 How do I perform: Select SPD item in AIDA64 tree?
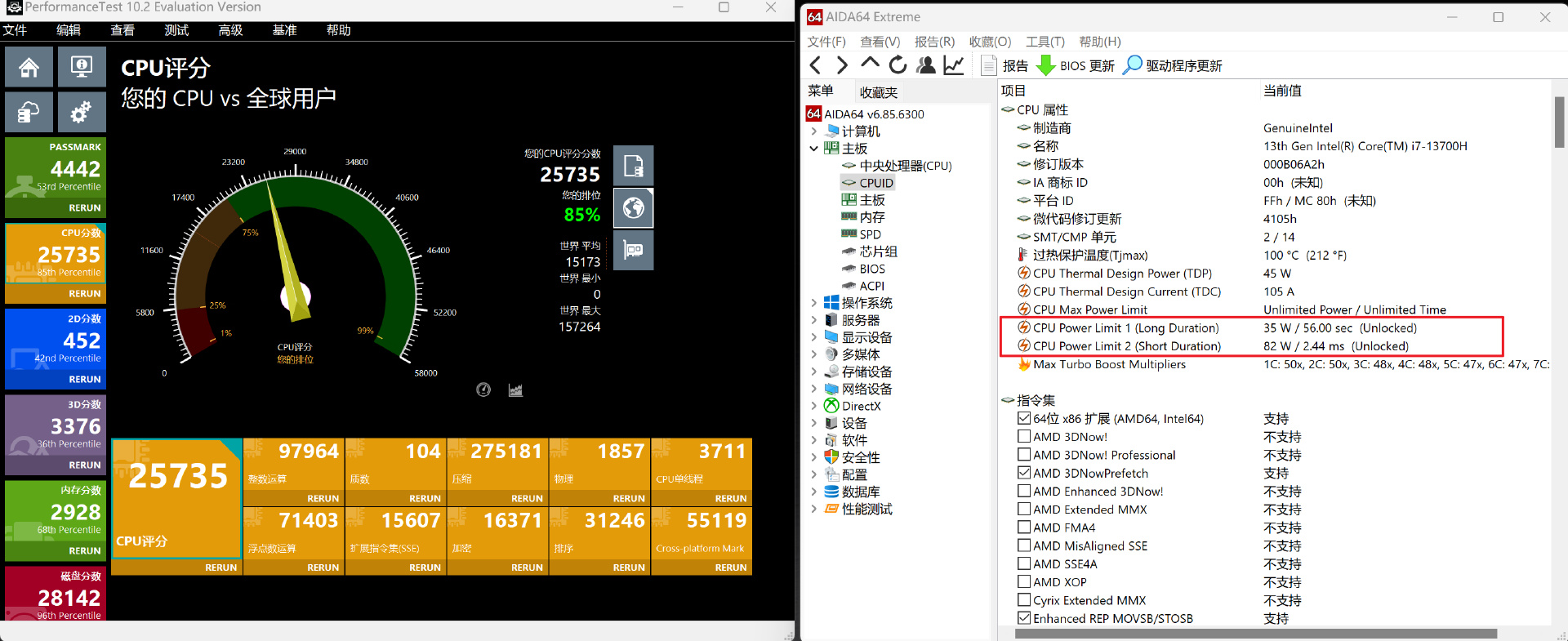(871, 234)
